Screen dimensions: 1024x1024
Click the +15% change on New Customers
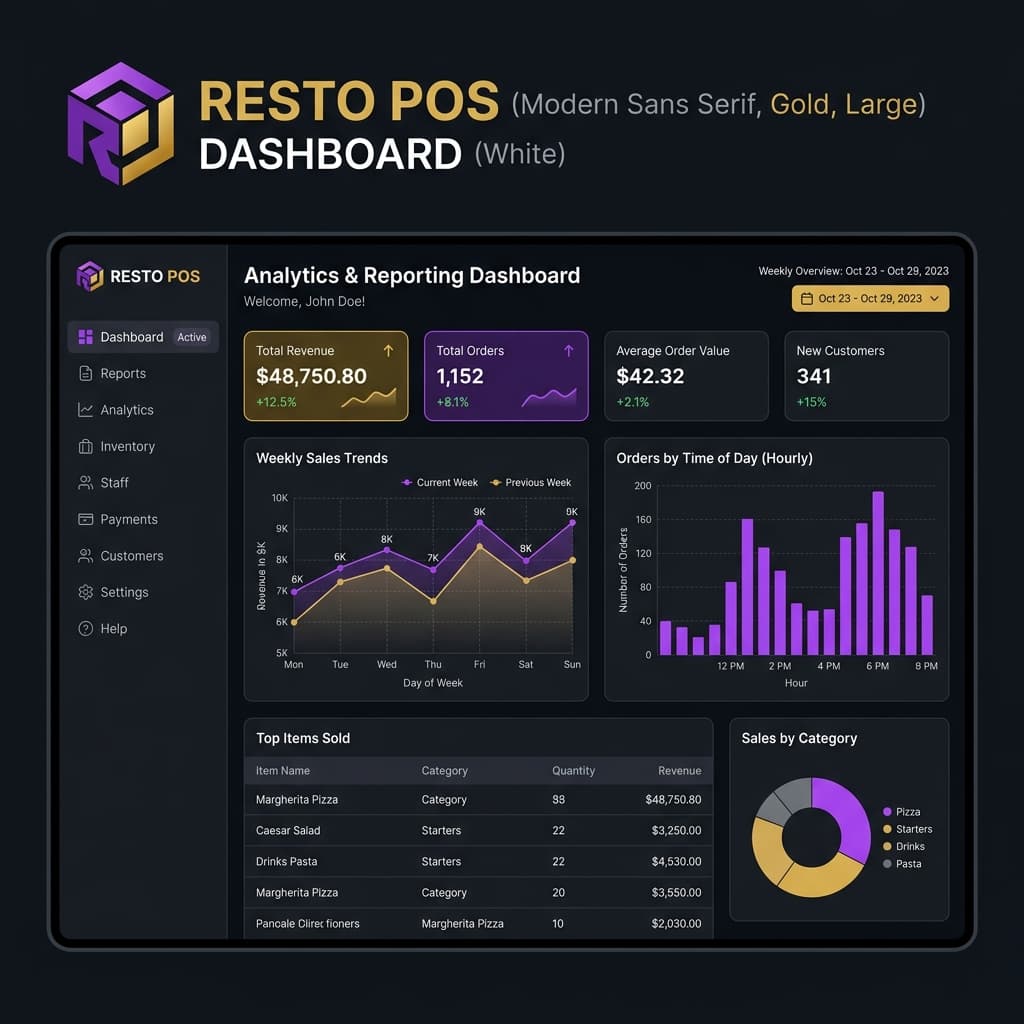(x=812, y=402)
